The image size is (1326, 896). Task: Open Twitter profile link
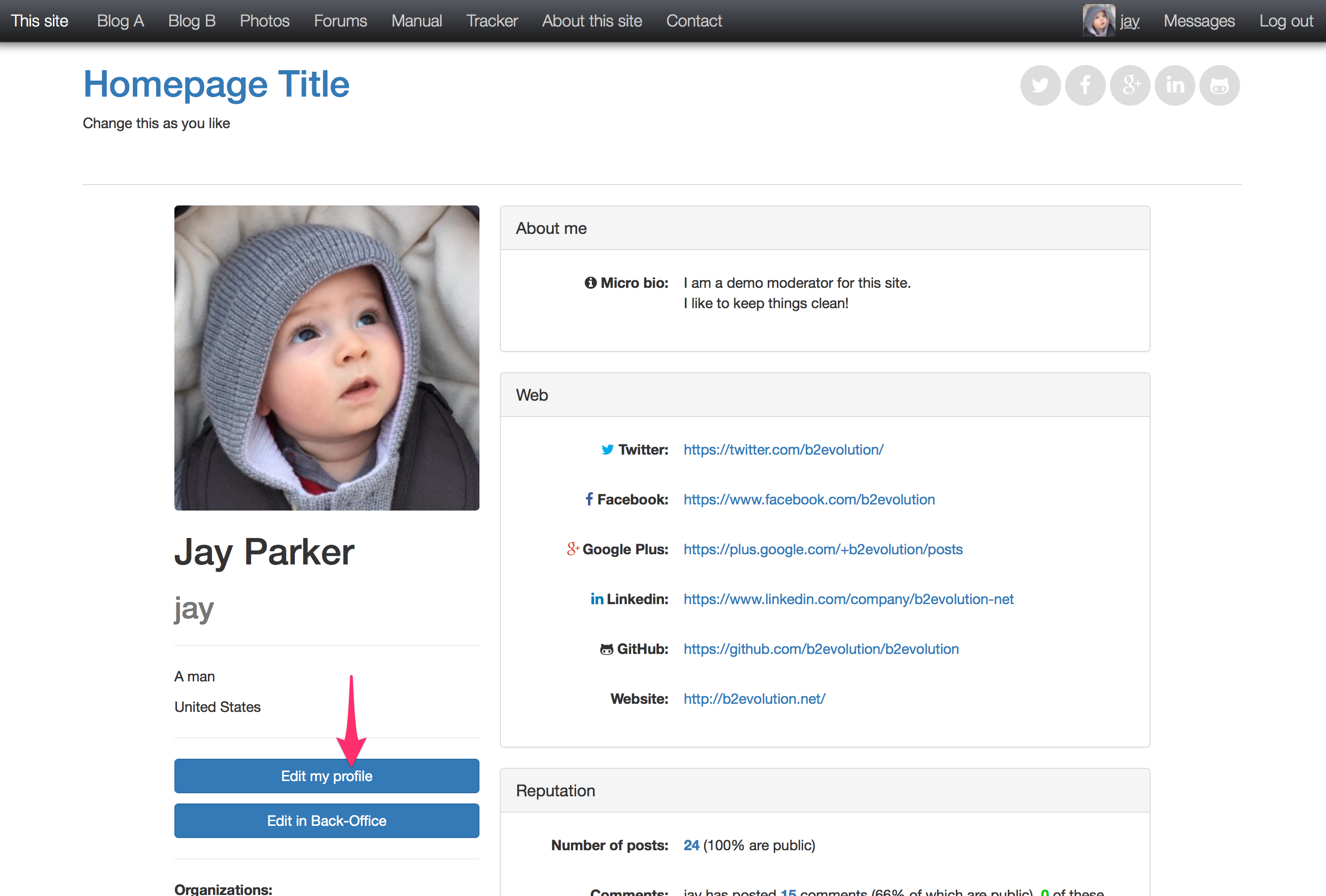coord(784,449)
